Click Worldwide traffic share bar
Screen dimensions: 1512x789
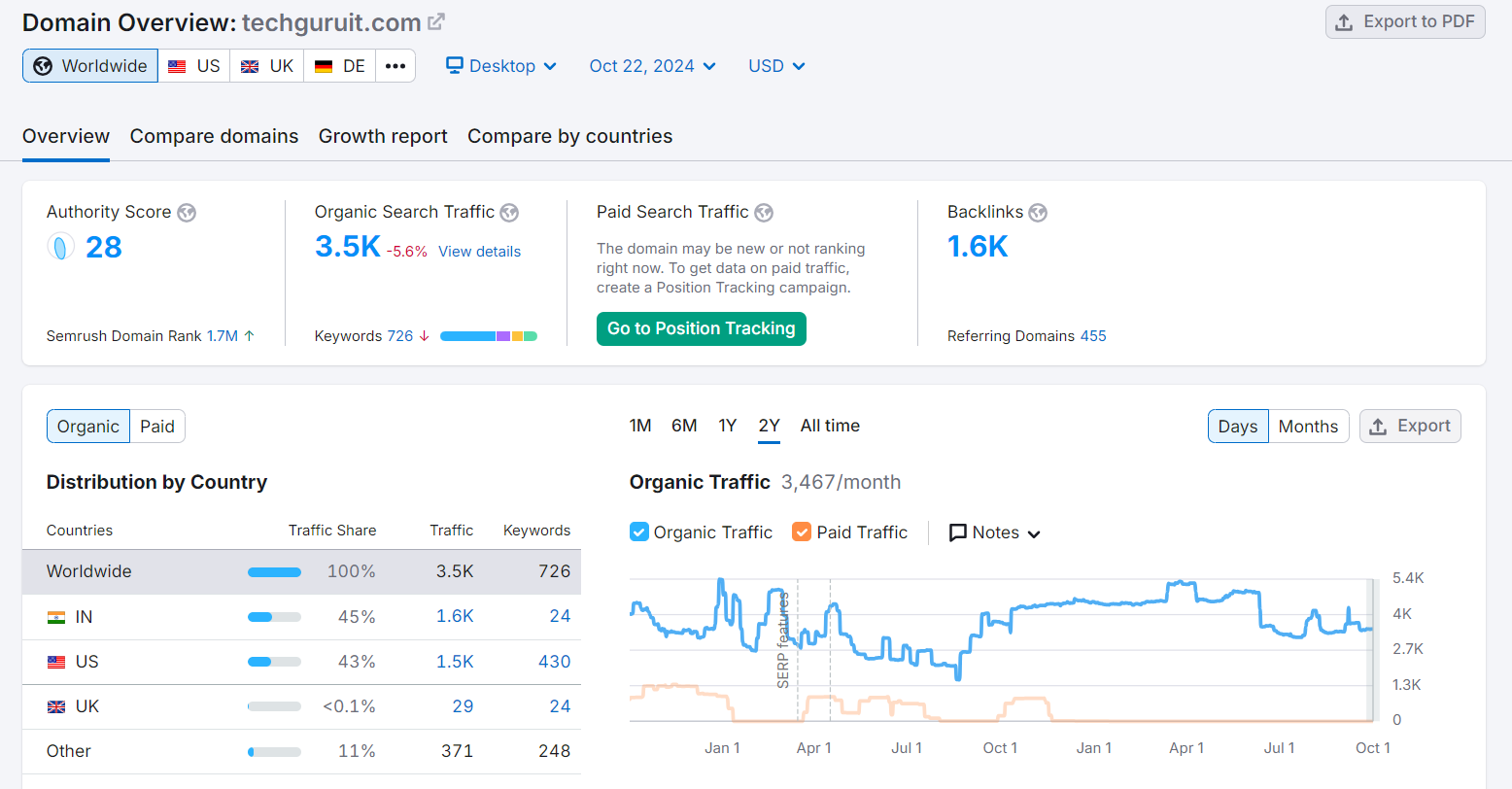pos(274,572)
